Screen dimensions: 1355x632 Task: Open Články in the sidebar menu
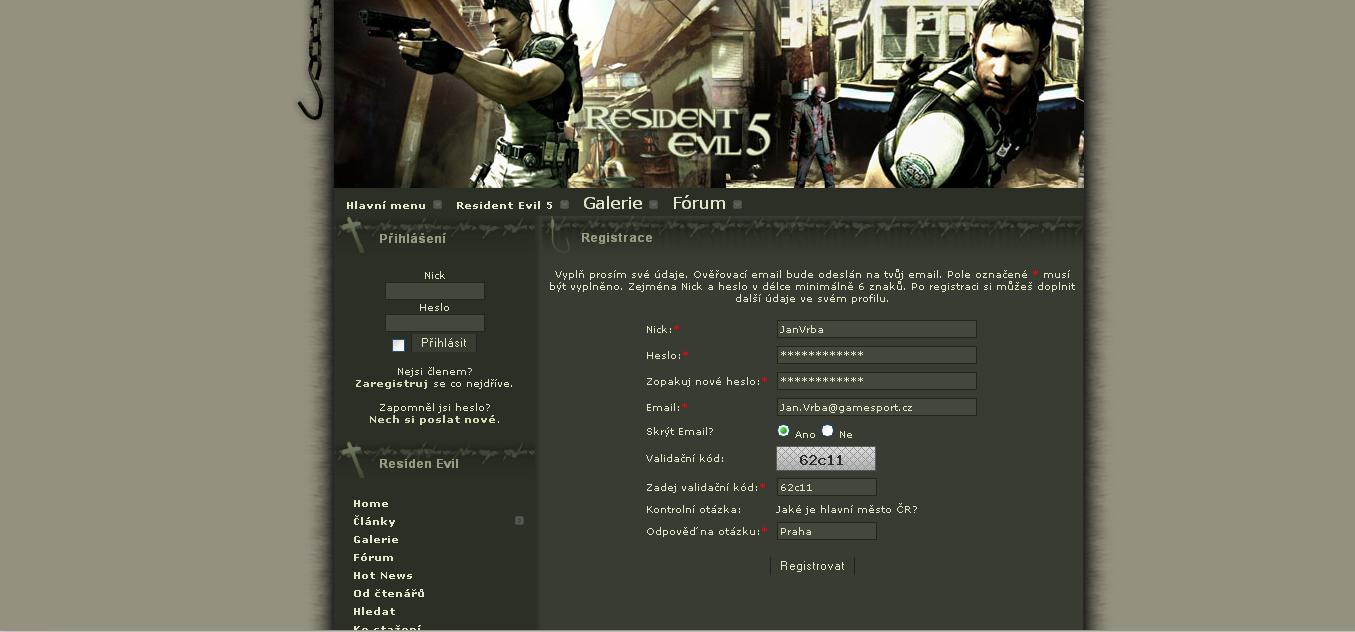(x=374, y=522)
